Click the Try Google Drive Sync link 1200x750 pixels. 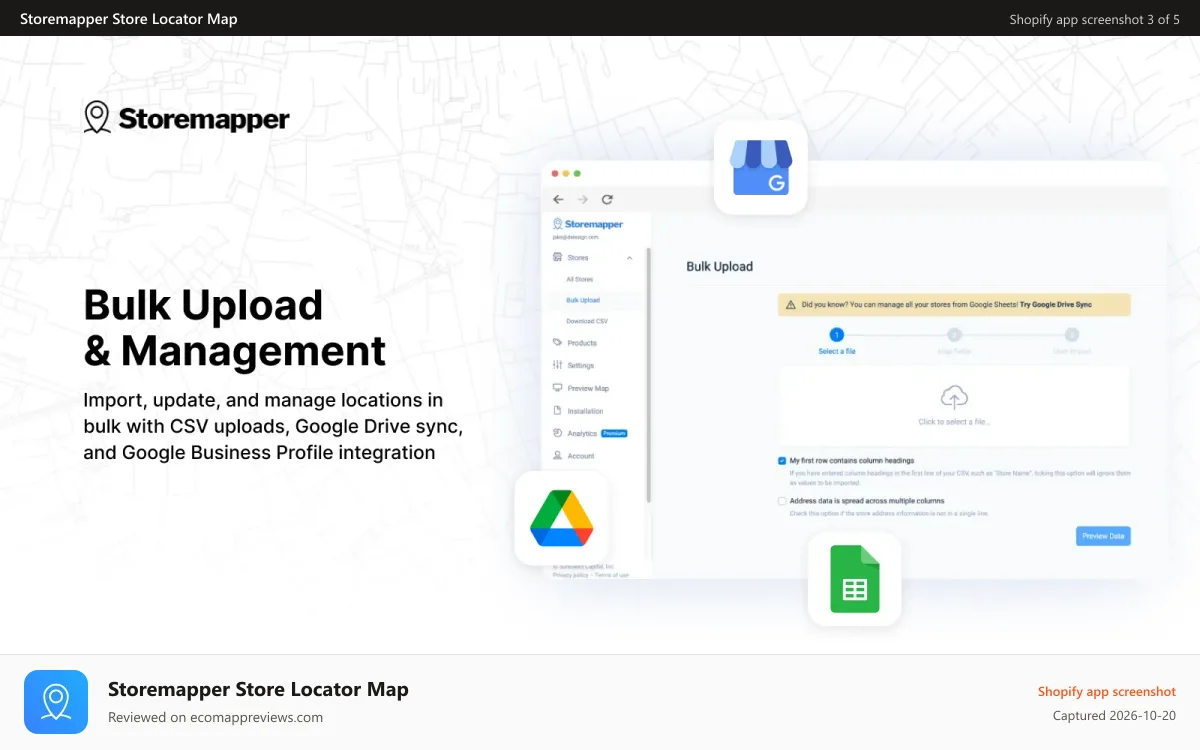pos(1055,304)
